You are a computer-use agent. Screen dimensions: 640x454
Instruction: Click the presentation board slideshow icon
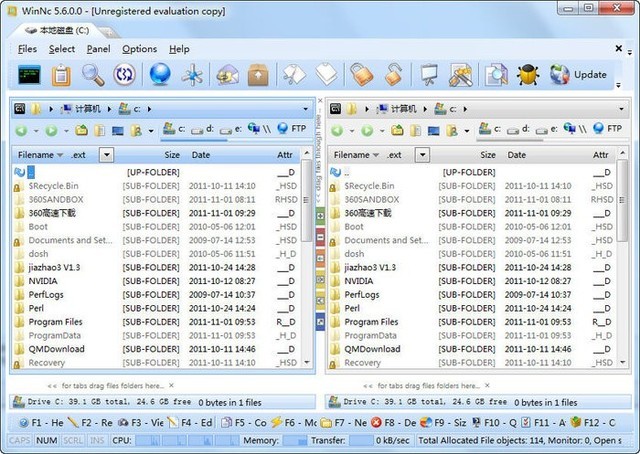click(x=429, y=75)
